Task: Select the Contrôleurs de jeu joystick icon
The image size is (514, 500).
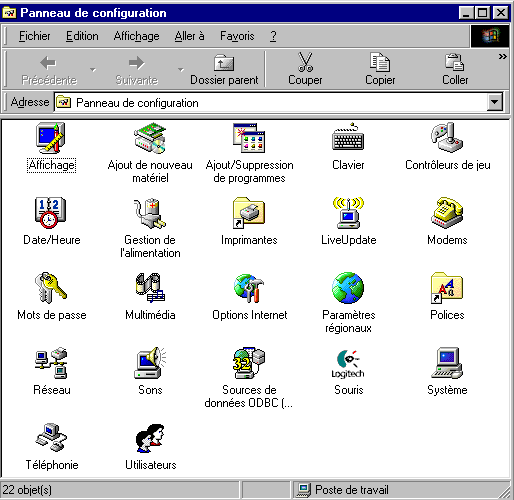Action: 447,138
